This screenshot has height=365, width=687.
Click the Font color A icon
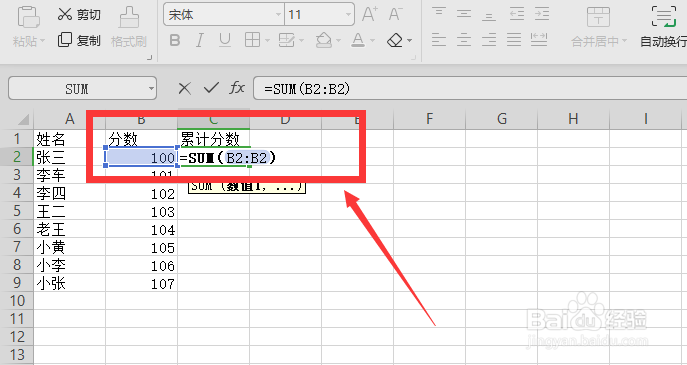358,40
